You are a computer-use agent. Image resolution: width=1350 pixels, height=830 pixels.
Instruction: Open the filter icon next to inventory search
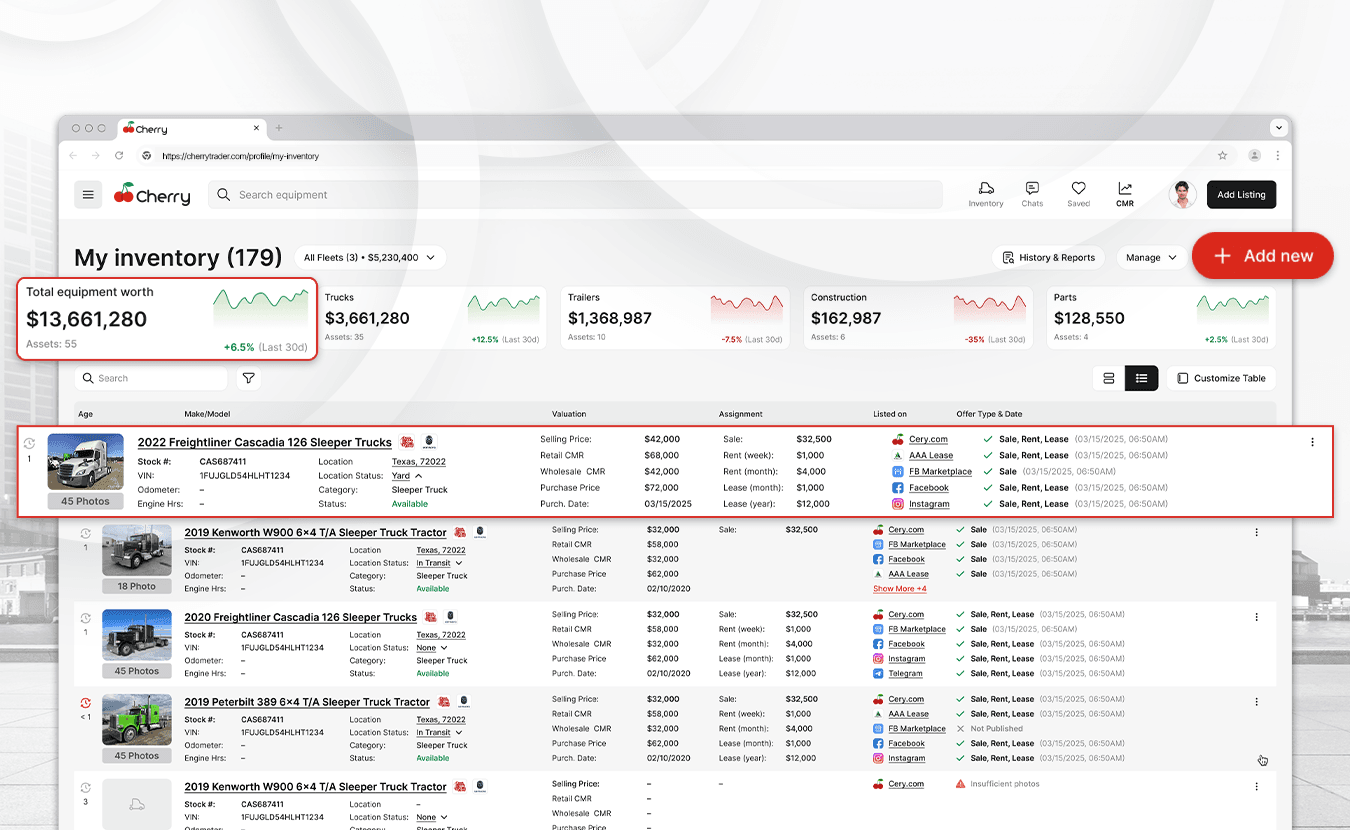[248, 378]
